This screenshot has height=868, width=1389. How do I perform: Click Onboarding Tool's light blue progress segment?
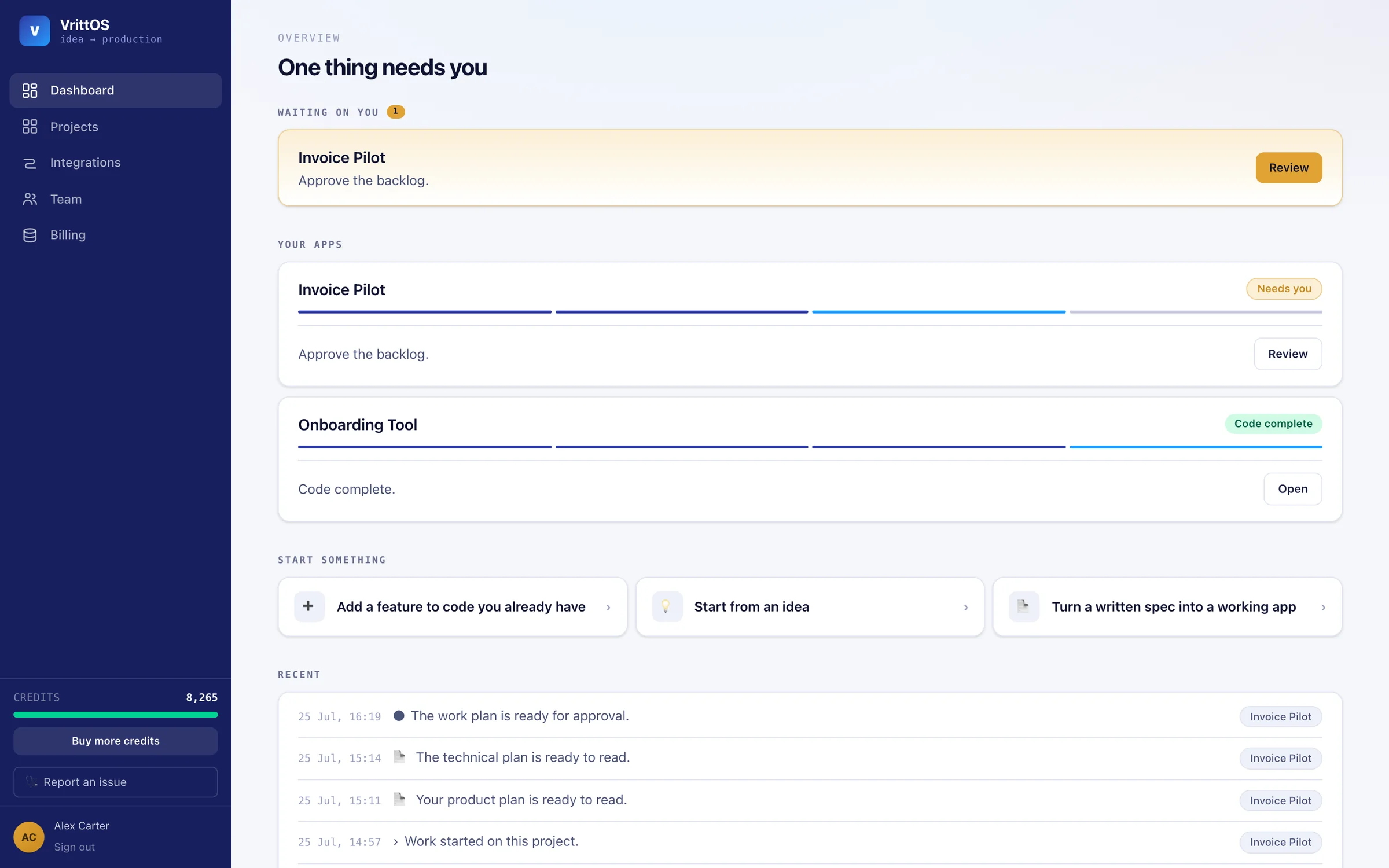[1196, 447]
